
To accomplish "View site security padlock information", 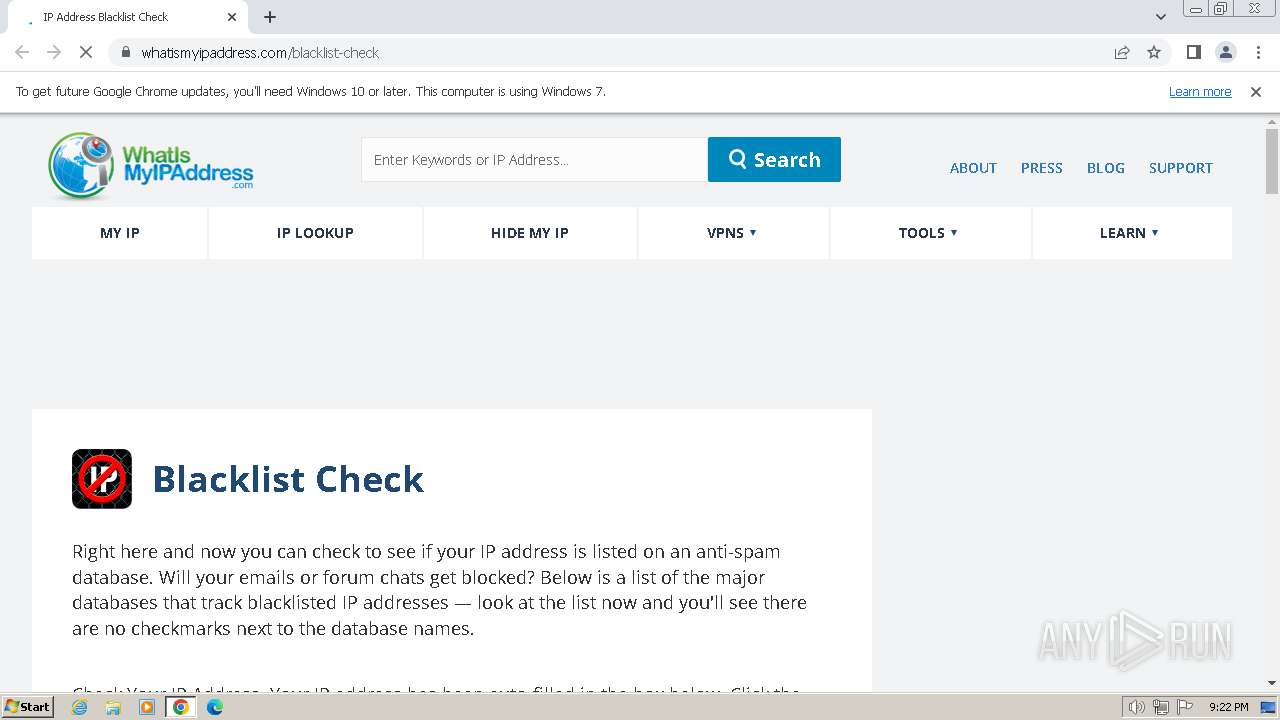I will tap(126, 52).
